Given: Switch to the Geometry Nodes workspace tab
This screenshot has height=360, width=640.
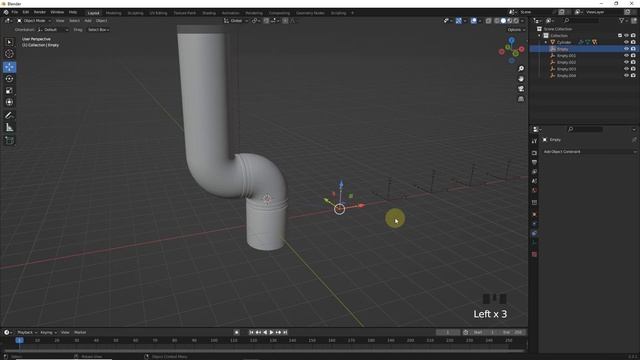Looking at the screenshot, I should (310, 13).
